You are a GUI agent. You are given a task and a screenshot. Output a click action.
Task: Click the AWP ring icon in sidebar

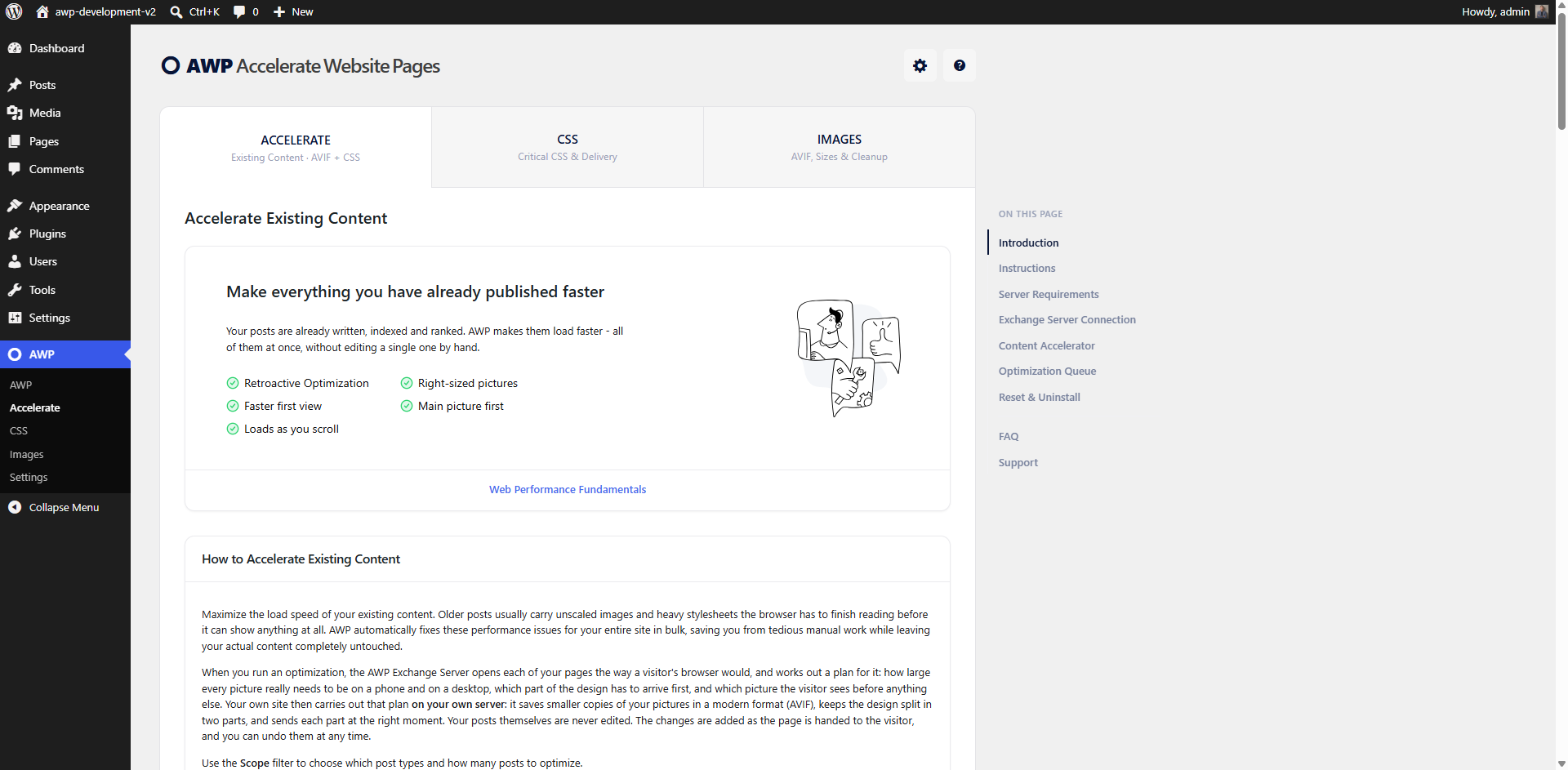15,354
